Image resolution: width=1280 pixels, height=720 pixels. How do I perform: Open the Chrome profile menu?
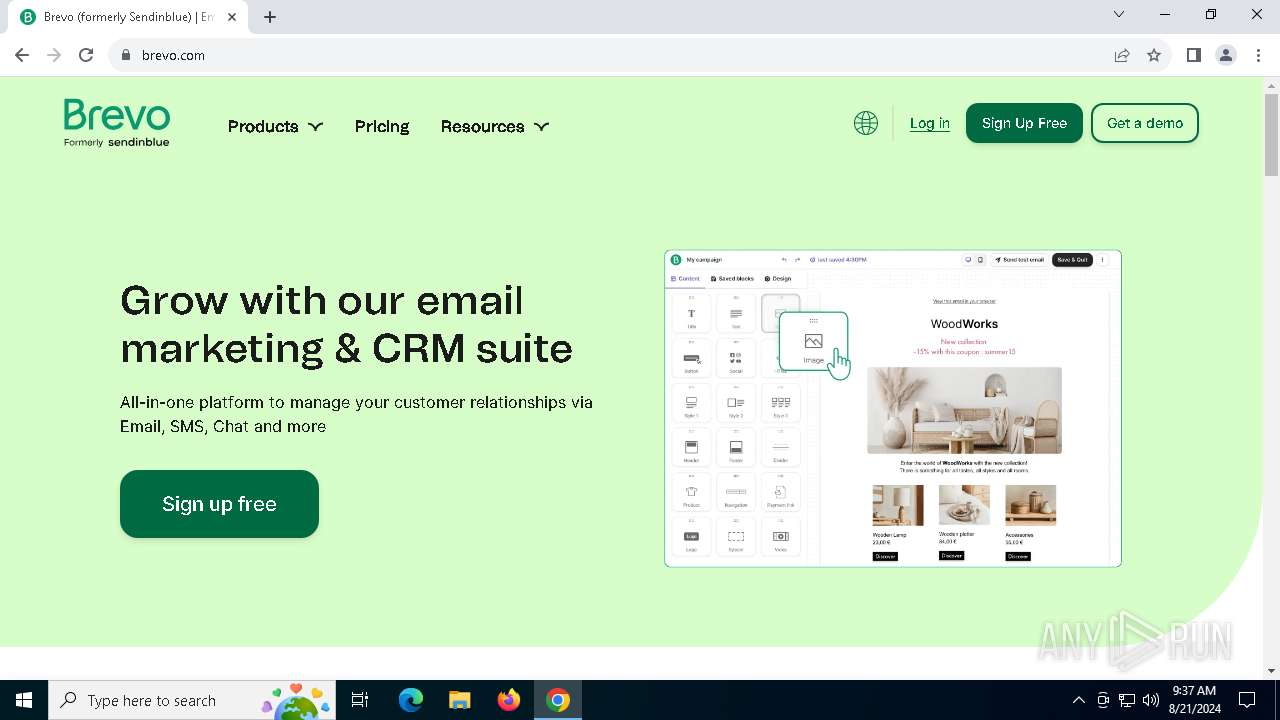coord(1226,55)
